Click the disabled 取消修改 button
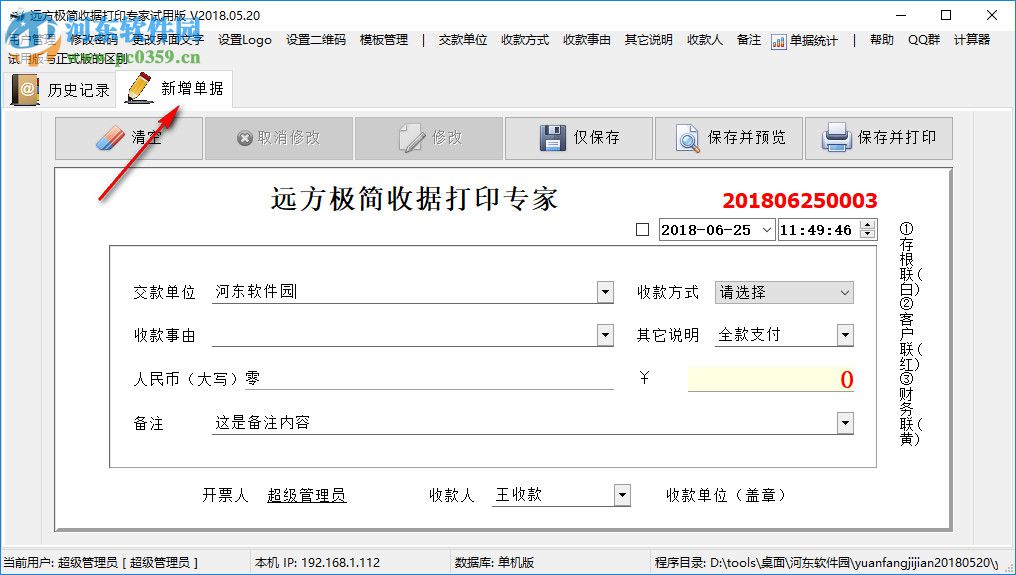Image resolution: width=1016 pixels, height=575 pixels. [279, 138]
